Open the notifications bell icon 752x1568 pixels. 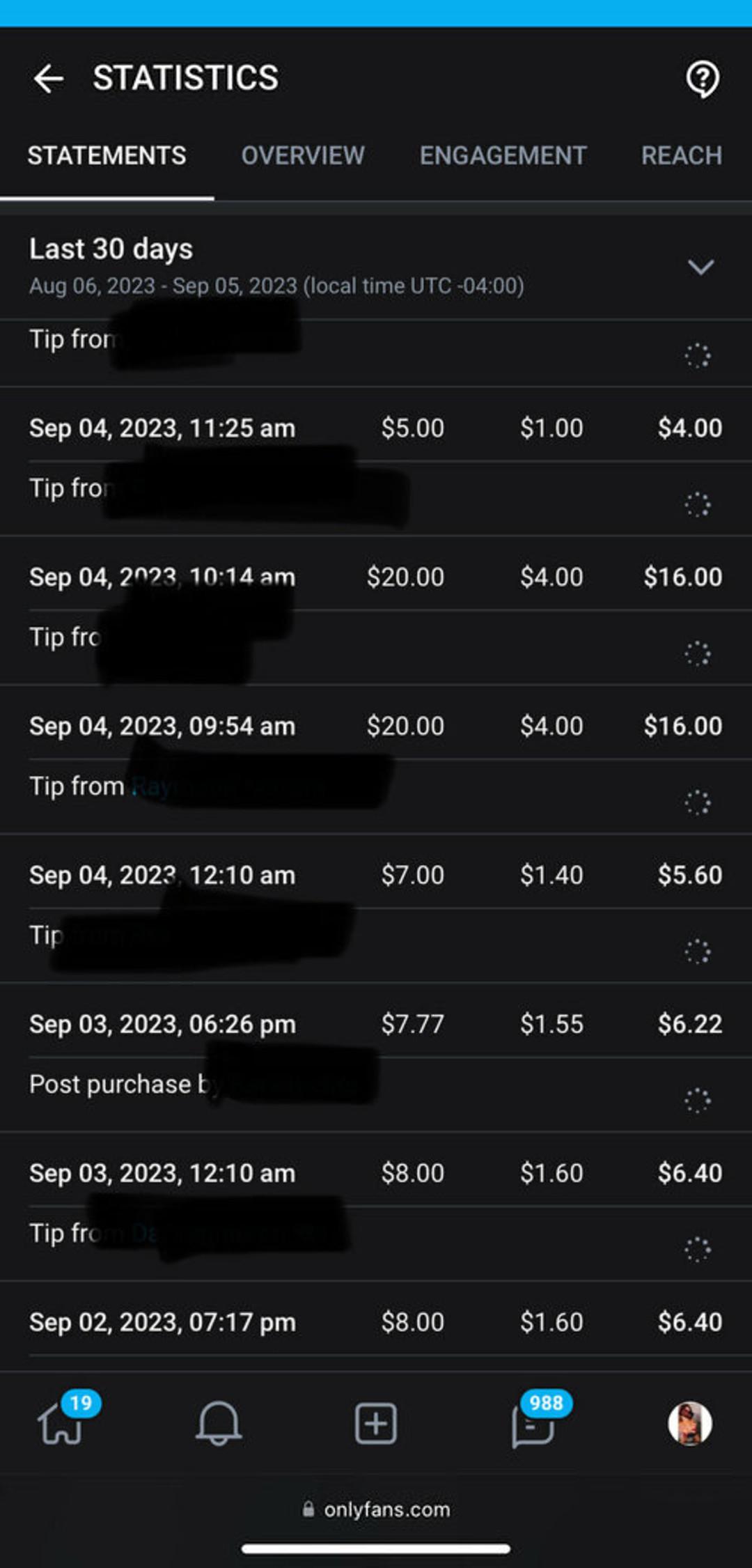(x=218, y=1423)
